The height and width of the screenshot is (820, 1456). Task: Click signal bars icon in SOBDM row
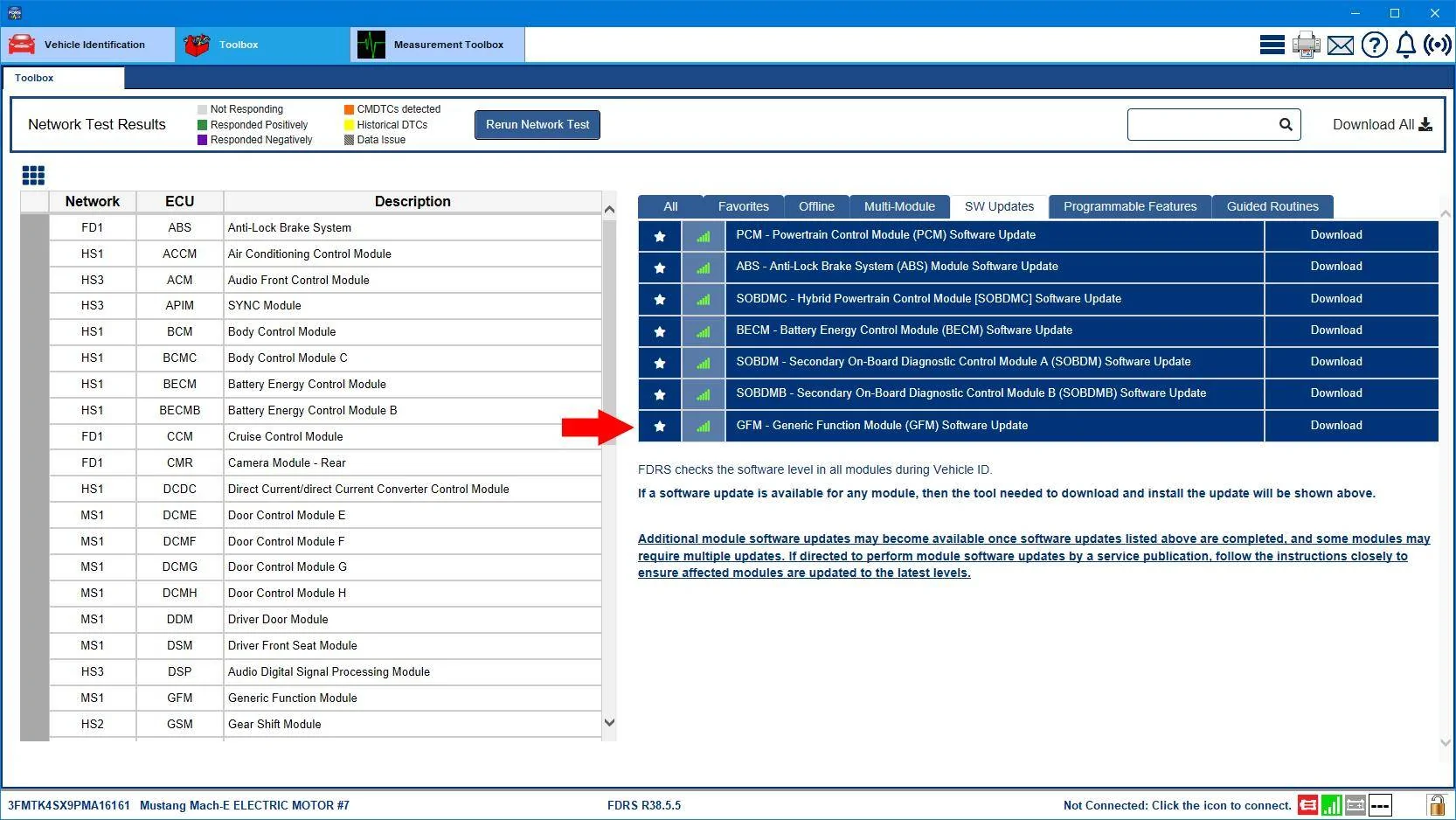pyautogui.click(x=704, y=363)
